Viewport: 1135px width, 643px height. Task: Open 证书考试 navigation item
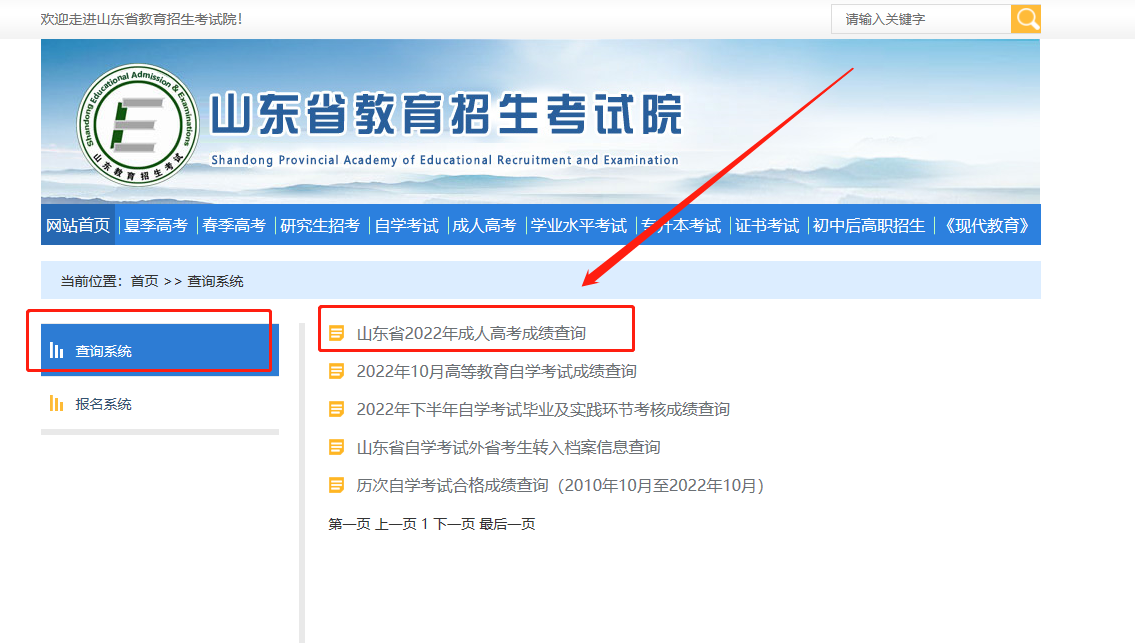[x=767, y=225]
